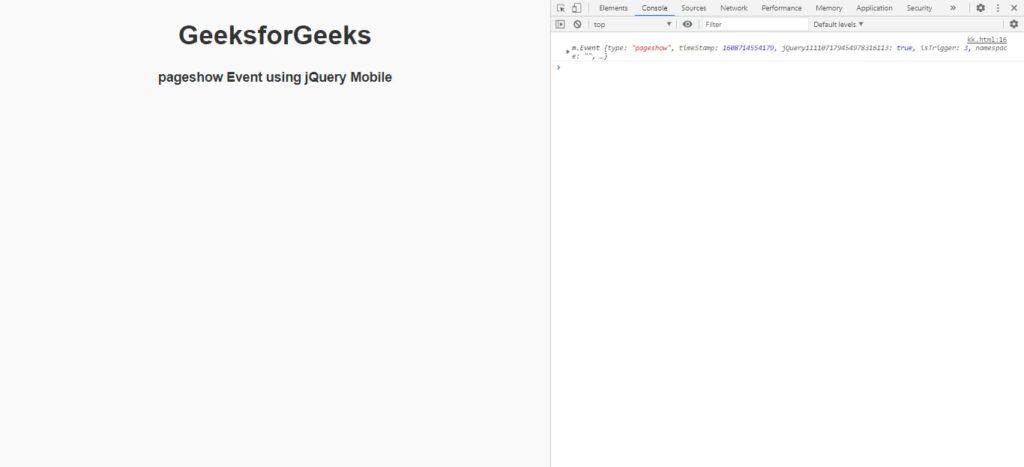This screenshot has width=1024, height=467.
Task: Switch to the Network tab
Action: [733, 8]
